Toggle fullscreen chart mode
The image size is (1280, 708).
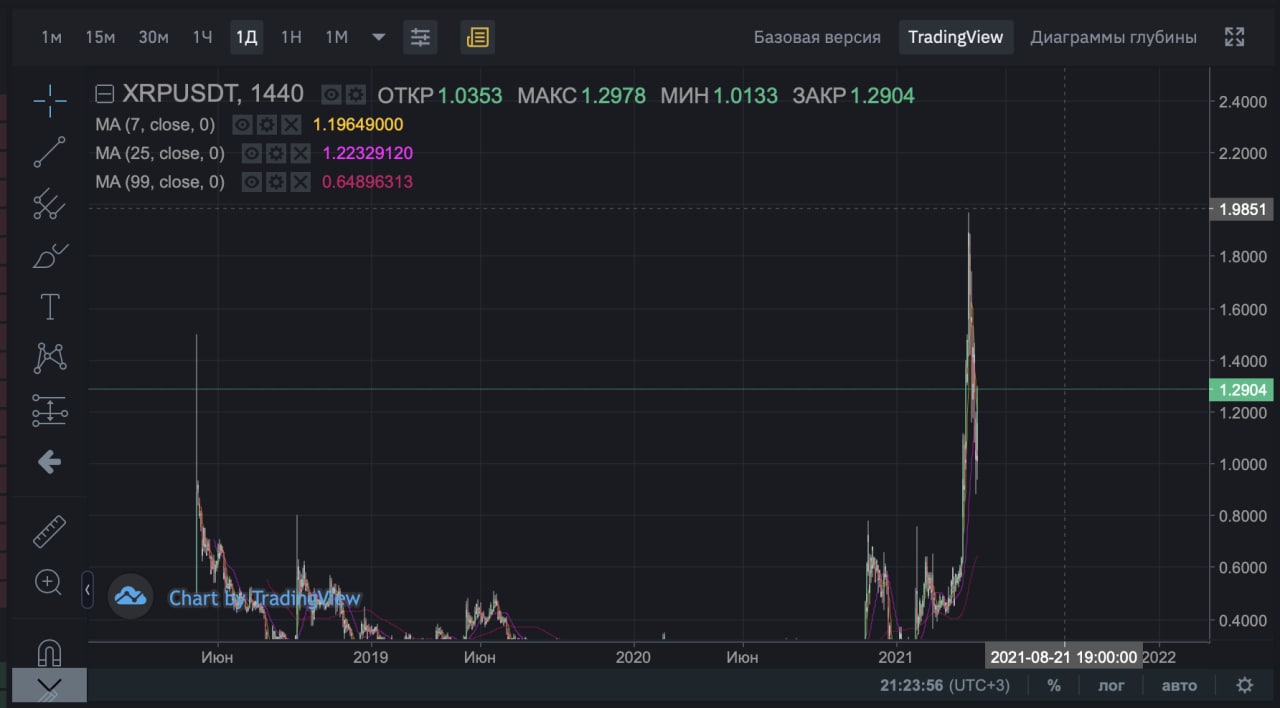pos(1235,37)
